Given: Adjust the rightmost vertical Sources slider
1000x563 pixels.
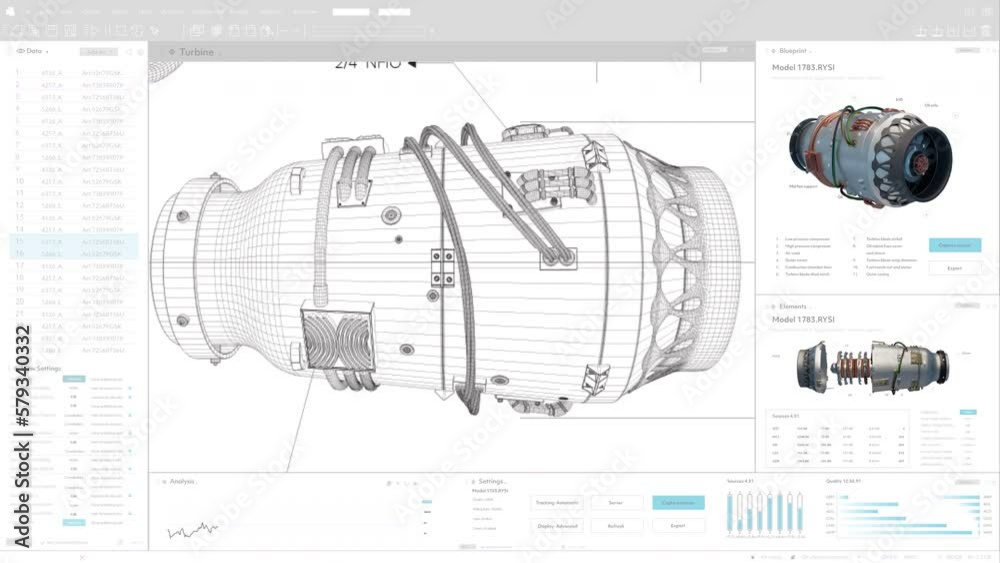Looking at the screenshot, I should pyautogui.click(x=800, y=512).
